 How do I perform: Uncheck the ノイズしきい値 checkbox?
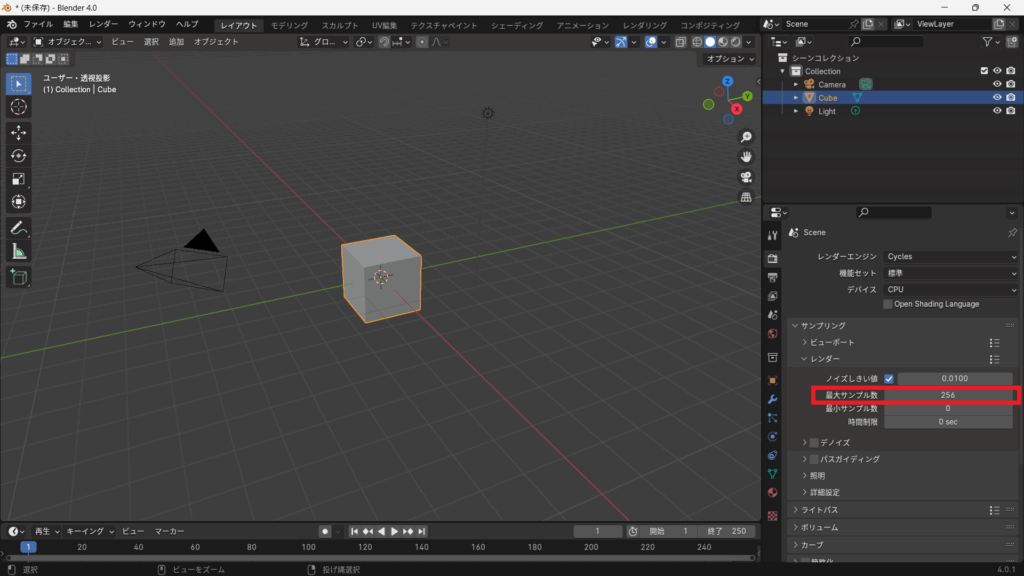click(x=888, y=379)
